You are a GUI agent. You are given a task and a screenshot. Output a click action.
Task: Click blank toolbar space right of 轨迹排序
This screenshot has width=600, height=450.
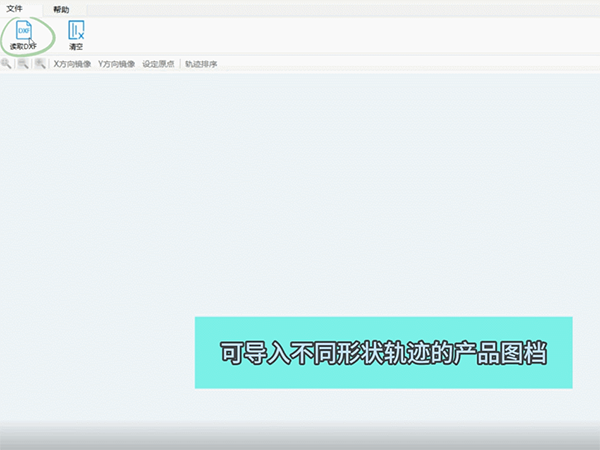click(400, 64)
